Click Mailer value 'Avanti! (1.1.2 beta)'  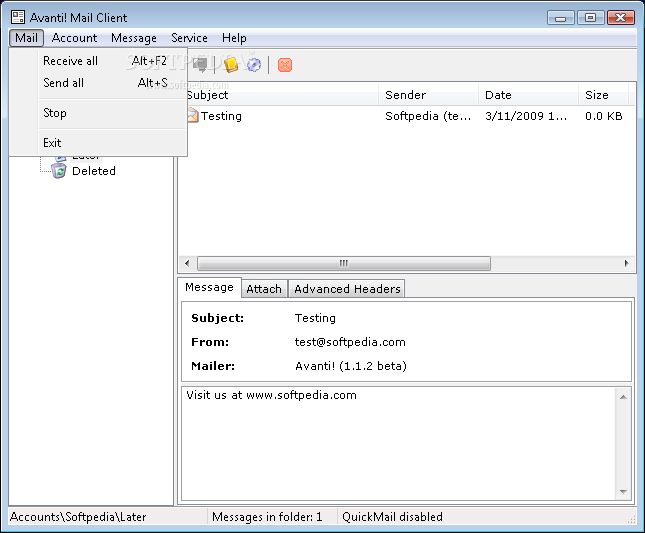tap(351, 366)
